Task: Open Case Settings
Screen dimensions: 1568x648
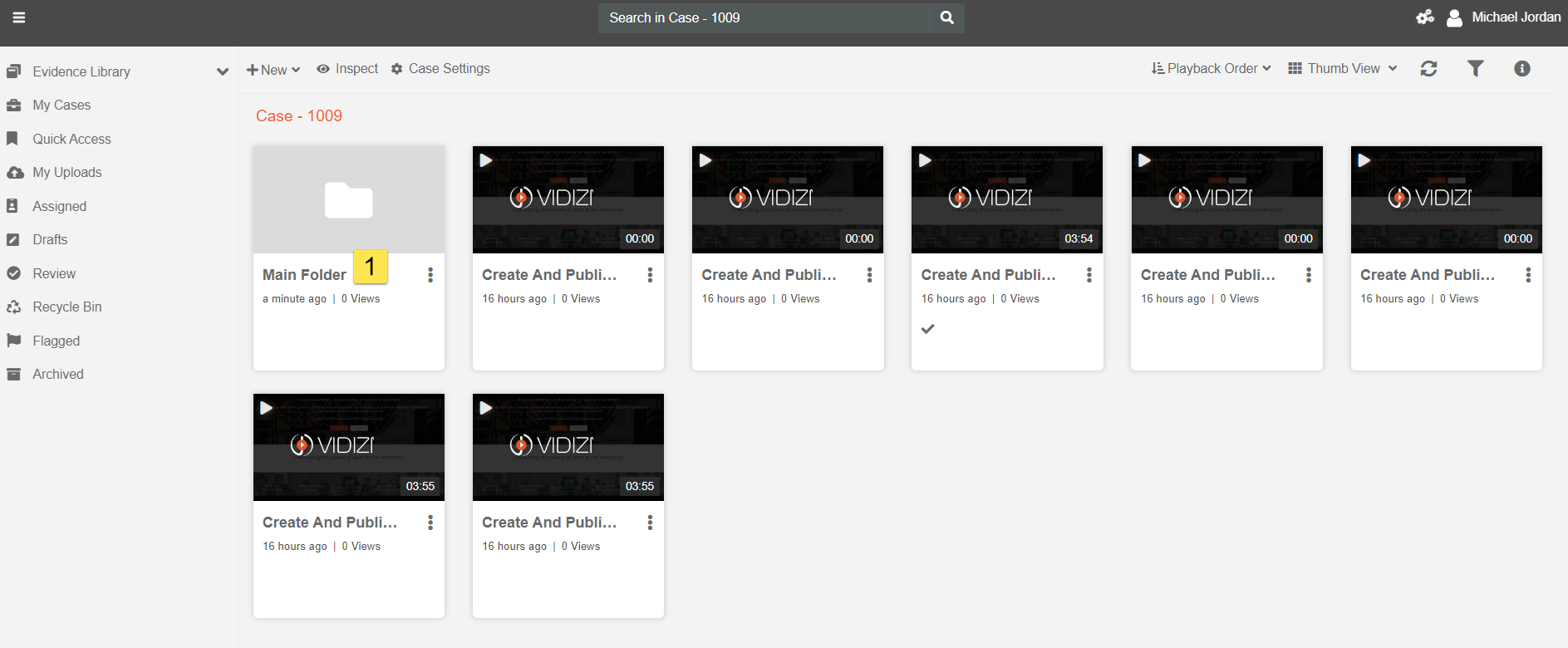Action: click(440, 69)
